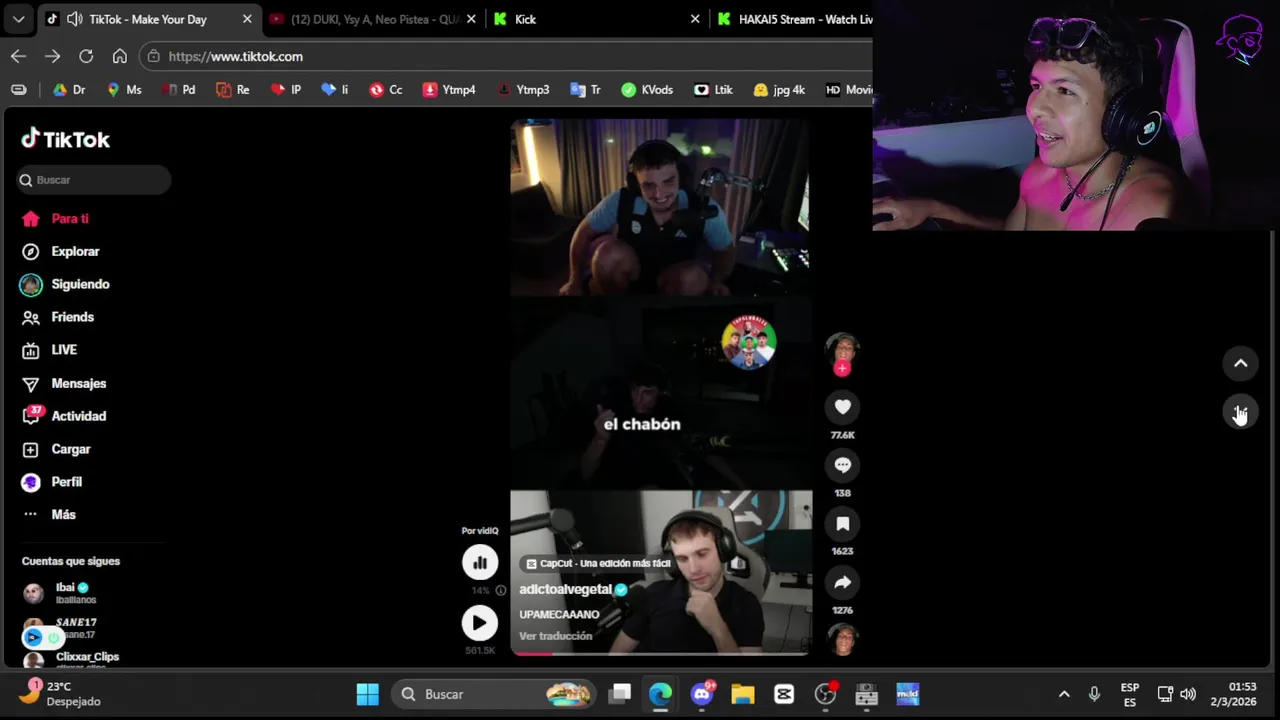
Task: Open the Windows Start menu
Action: coord(368,694)
